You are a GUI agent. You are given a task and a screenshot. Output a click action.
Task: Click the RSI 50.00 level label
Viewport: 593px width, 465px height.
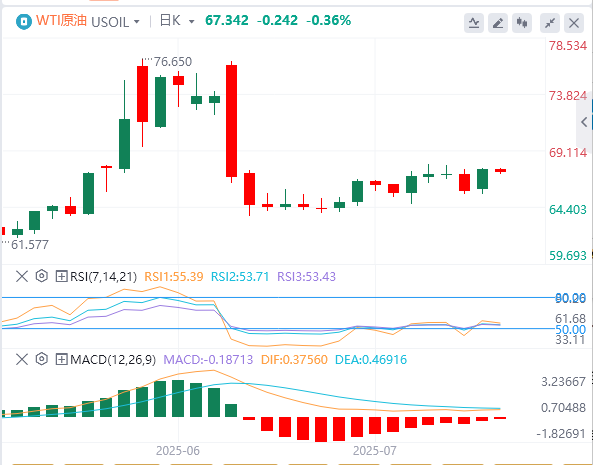point(570,330)
